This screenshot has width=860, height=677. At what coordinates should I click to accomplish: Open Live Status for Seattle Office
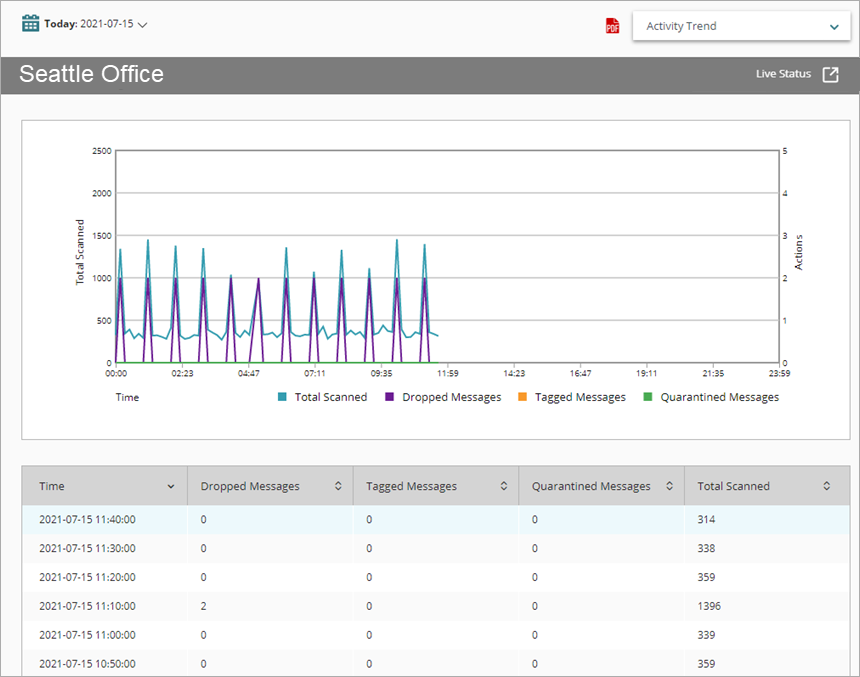pyautogui.click(x=783, y=73)
